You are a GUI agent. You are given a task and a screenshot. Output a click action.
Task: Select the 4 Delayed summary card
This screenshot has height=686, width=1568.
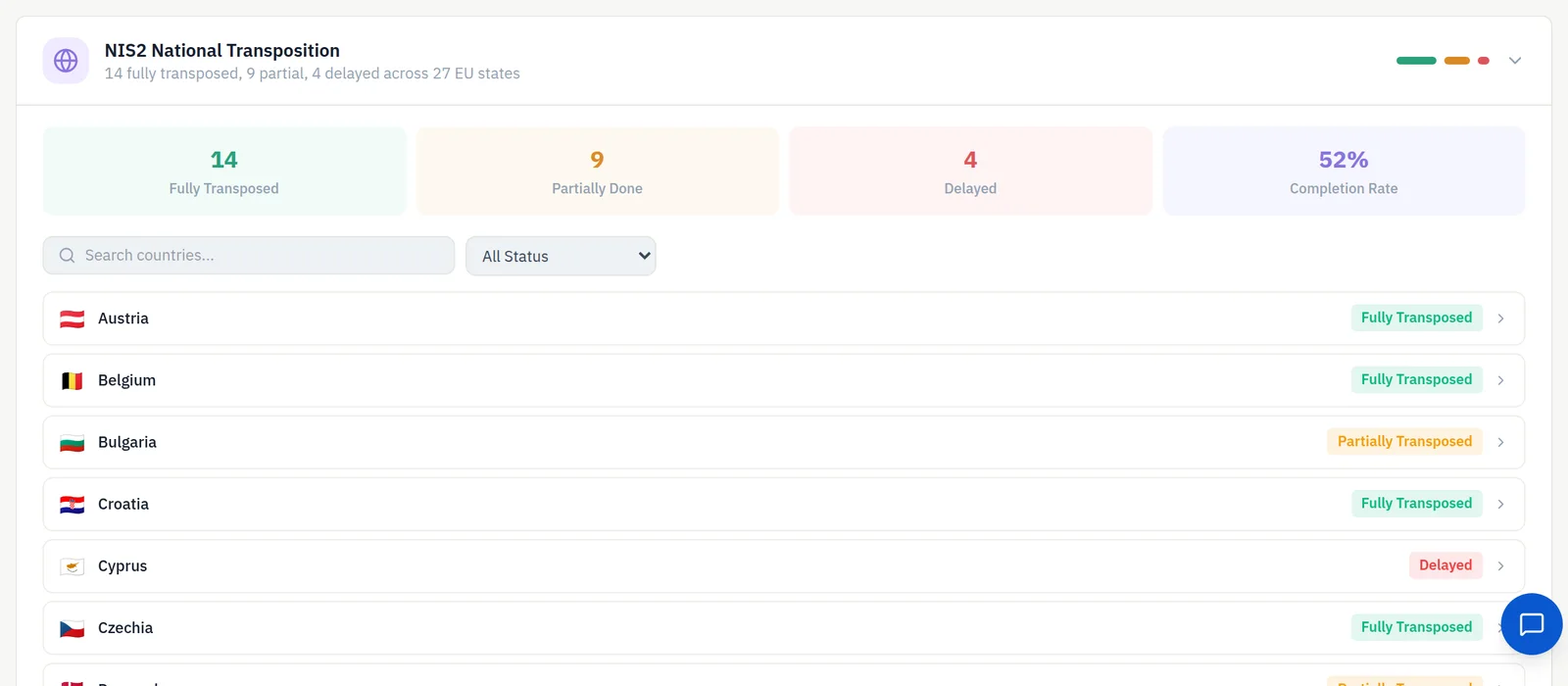970,171
